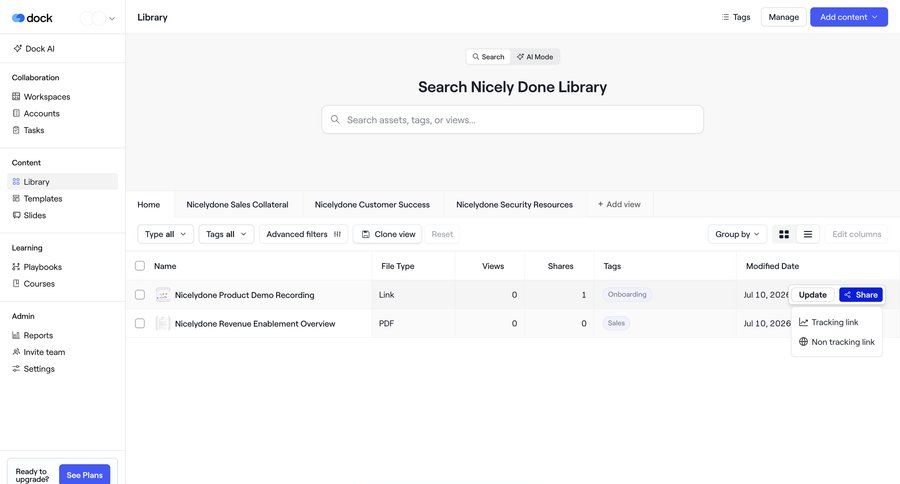Screen dimensions: 900x484
Task: Open the Nicelydone Security Resources tab
Action: point(514,204)
